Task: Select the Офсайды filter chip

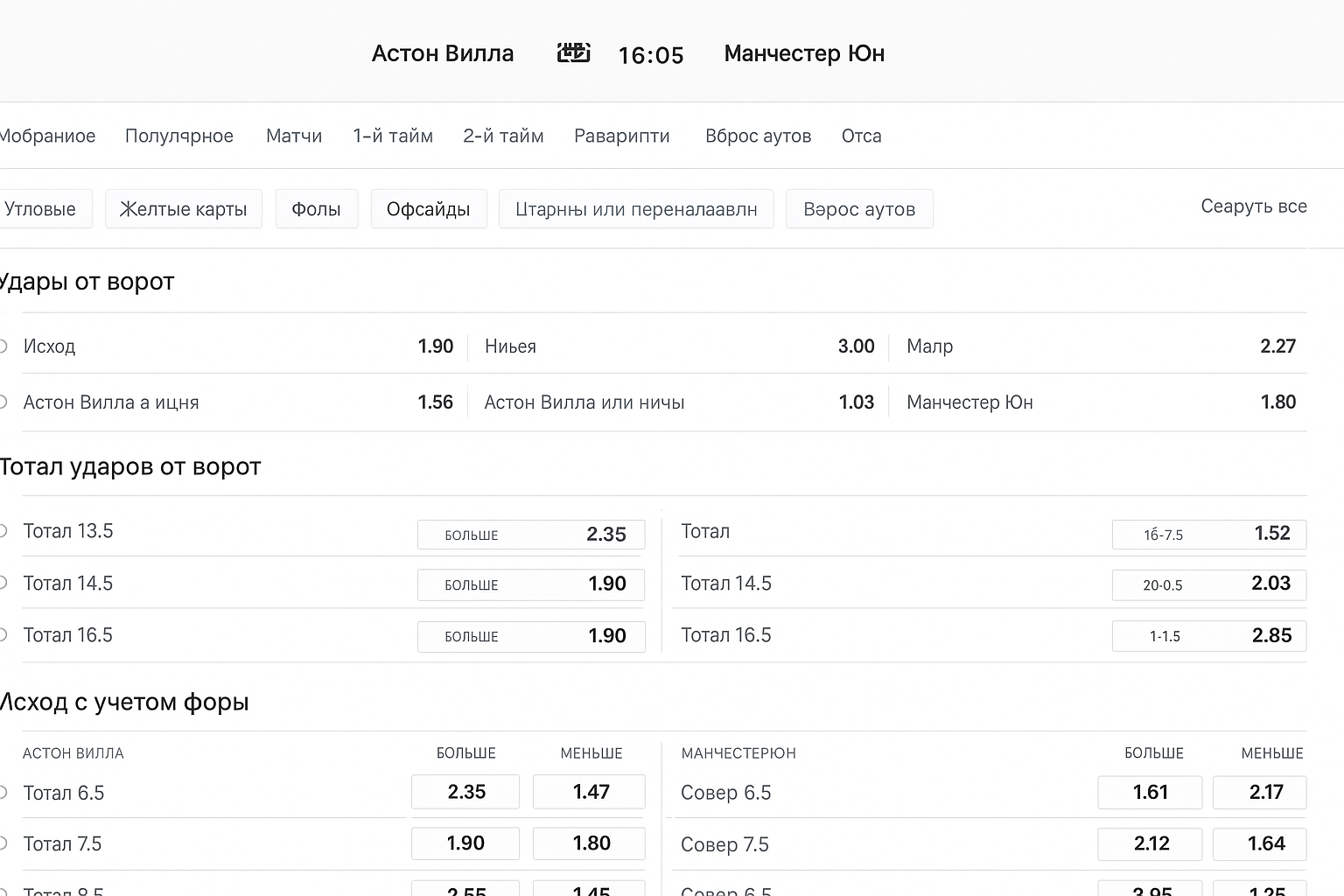Action: (428, 209)
